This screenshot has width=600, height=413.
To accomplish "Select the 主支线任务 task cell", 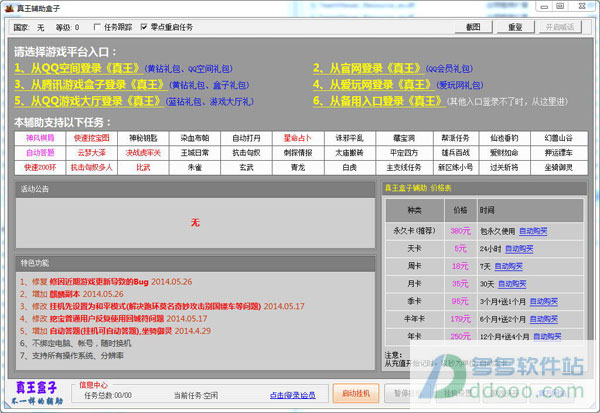I will pyautogui.click(x=404, y=168).
